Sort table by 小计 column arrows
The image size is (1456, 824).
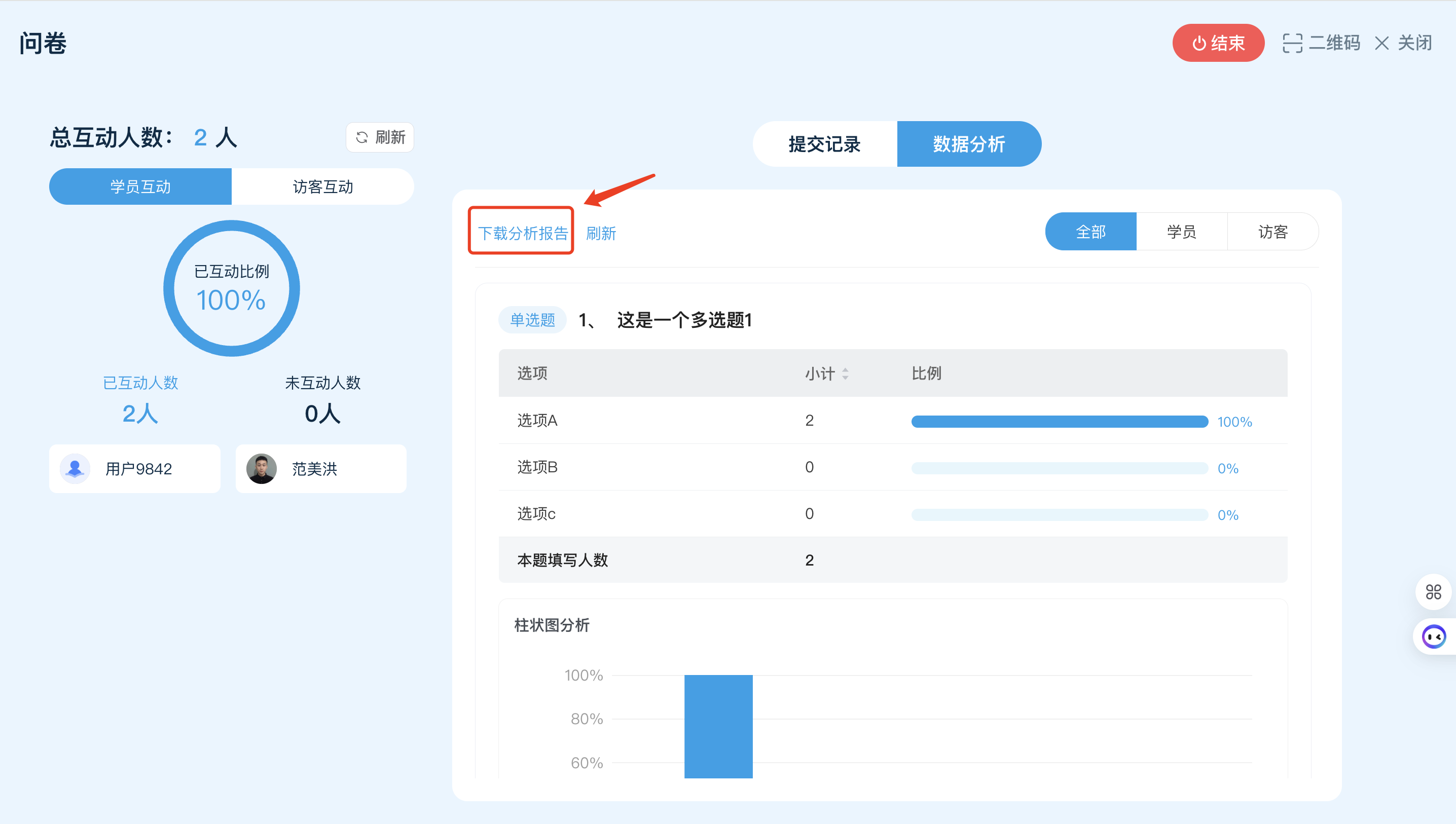pos(845,373)
